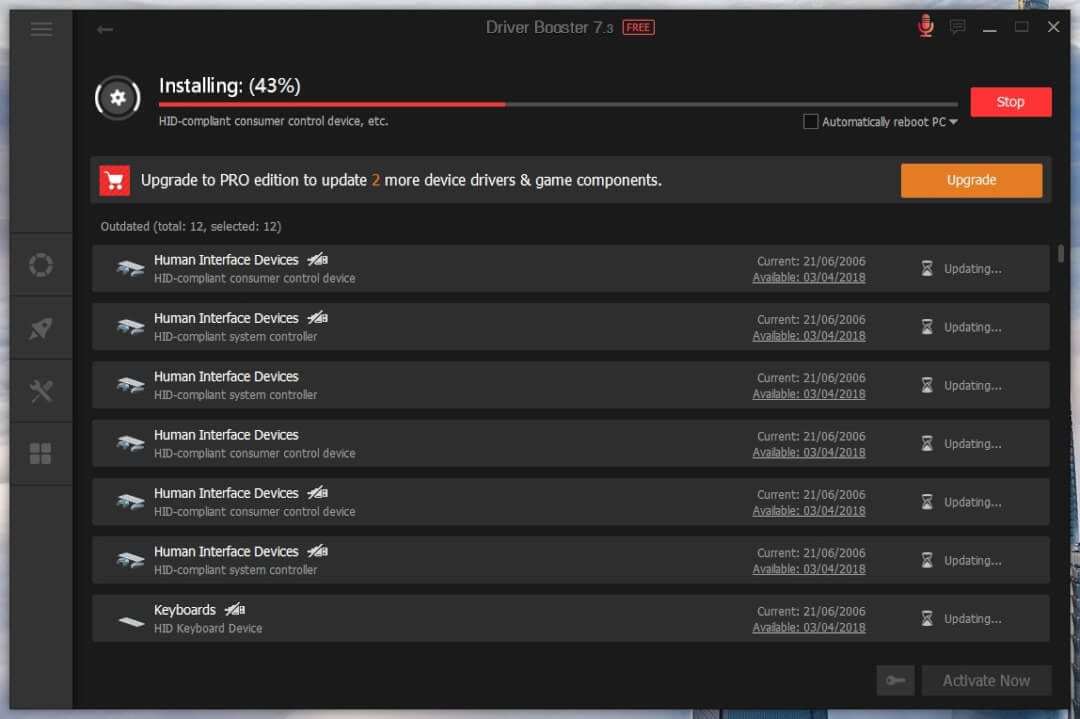Click the gear logo next to Installing progress
This screenshot has width=1080, height=719.
pyautogui.click(x=117, y=98)
